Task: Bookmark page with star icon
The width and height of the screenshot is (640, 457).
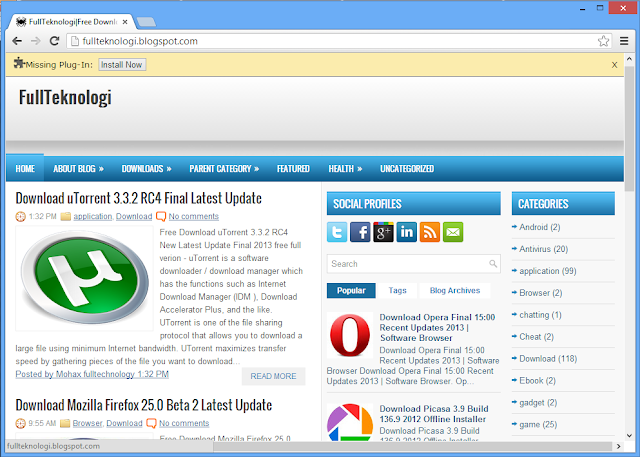Action: 603,41
